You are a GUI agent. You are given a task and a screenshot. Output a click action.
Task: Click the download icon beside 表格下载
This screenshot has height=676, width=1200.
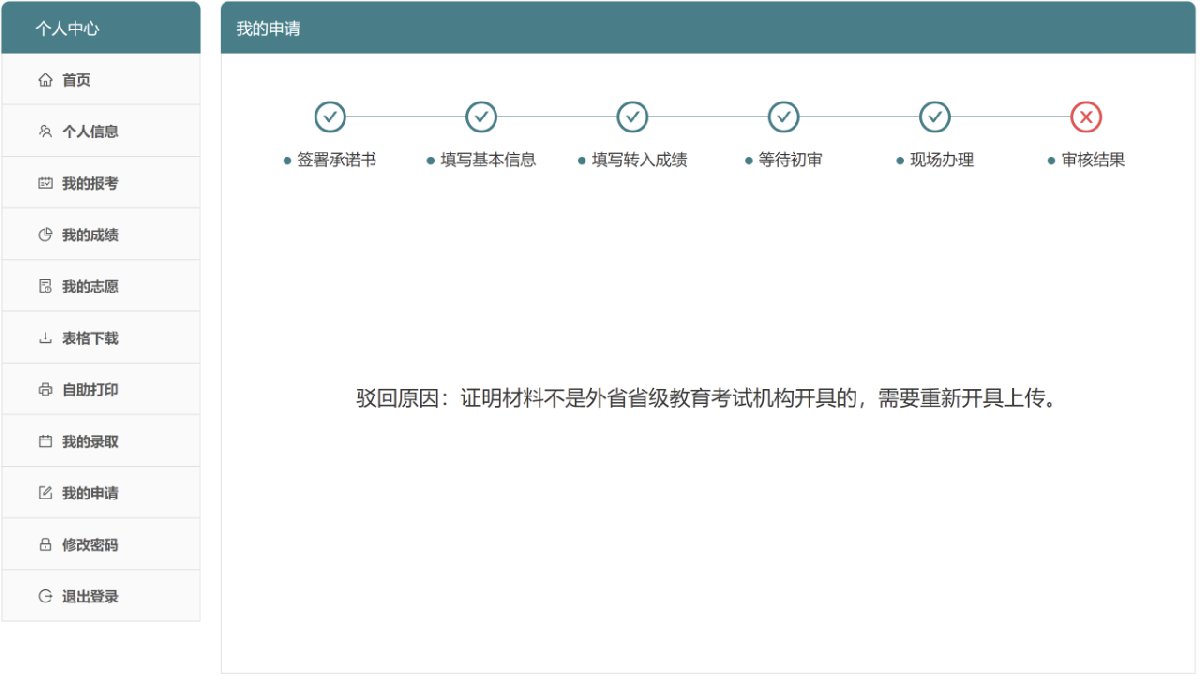pos(45,338)
